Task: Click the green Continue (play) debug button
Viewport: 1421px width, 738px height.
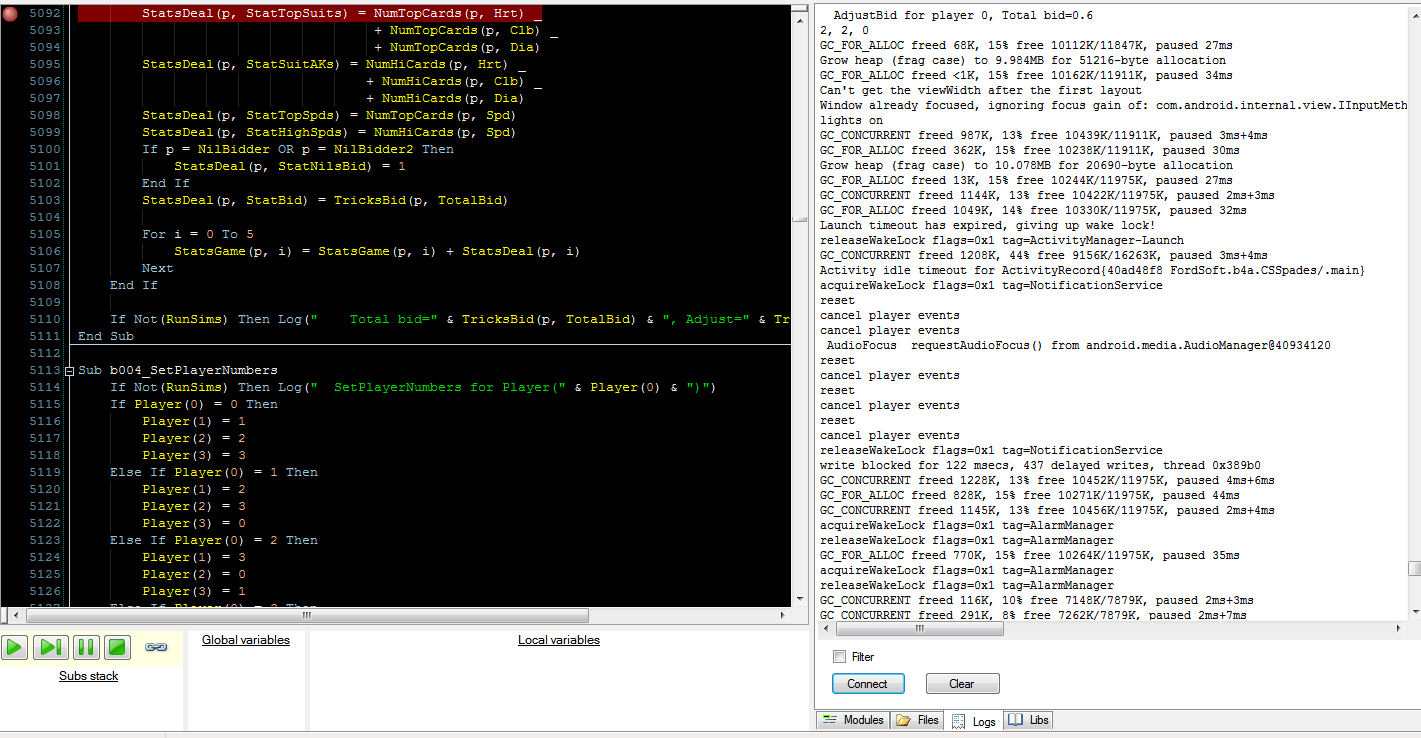Action: pyautogui.click(x=15, y=647)
